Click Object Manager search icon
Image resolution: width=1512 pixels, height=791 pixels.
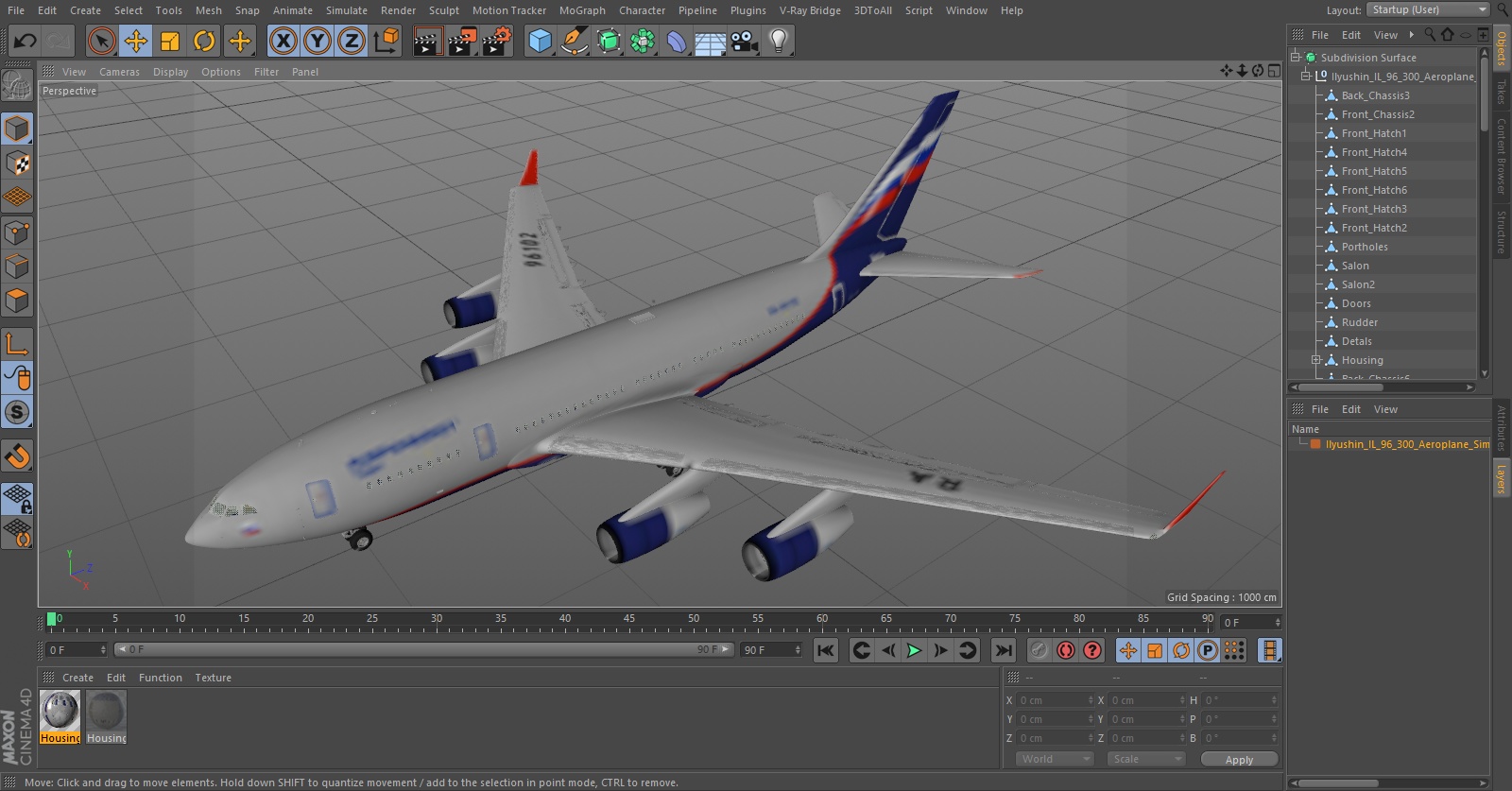(x=1430, y=35)
